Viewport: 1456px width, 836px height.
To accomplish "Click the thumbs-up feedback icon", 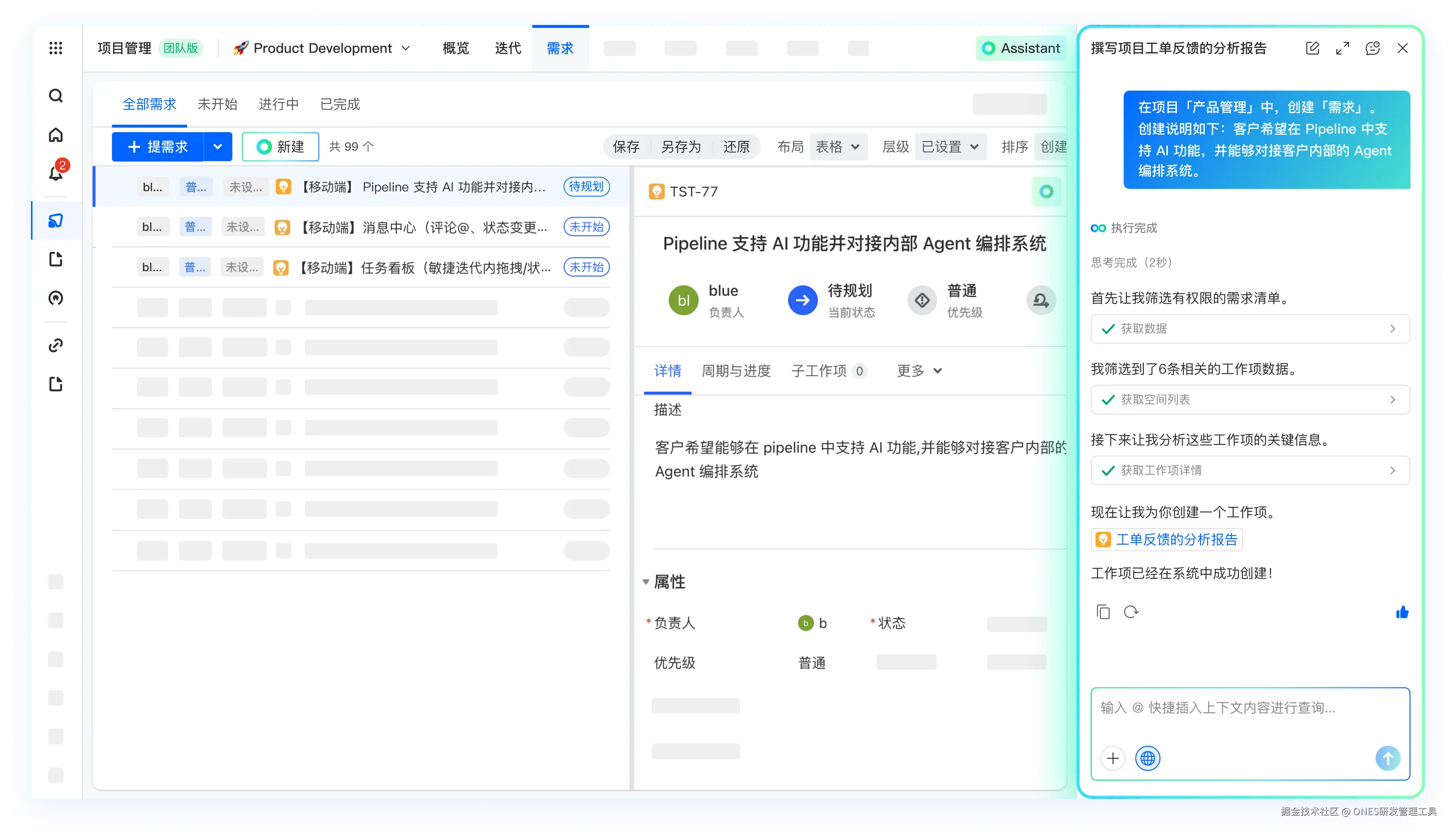I will click(x=1402, y=612).
